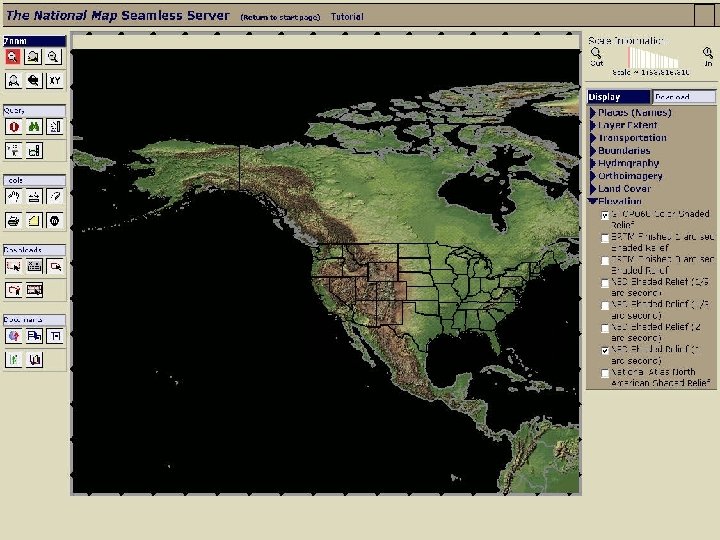Click the book icon in the last toolbar row
Viewport: 720px width, 540px height.
click(34, 360)
